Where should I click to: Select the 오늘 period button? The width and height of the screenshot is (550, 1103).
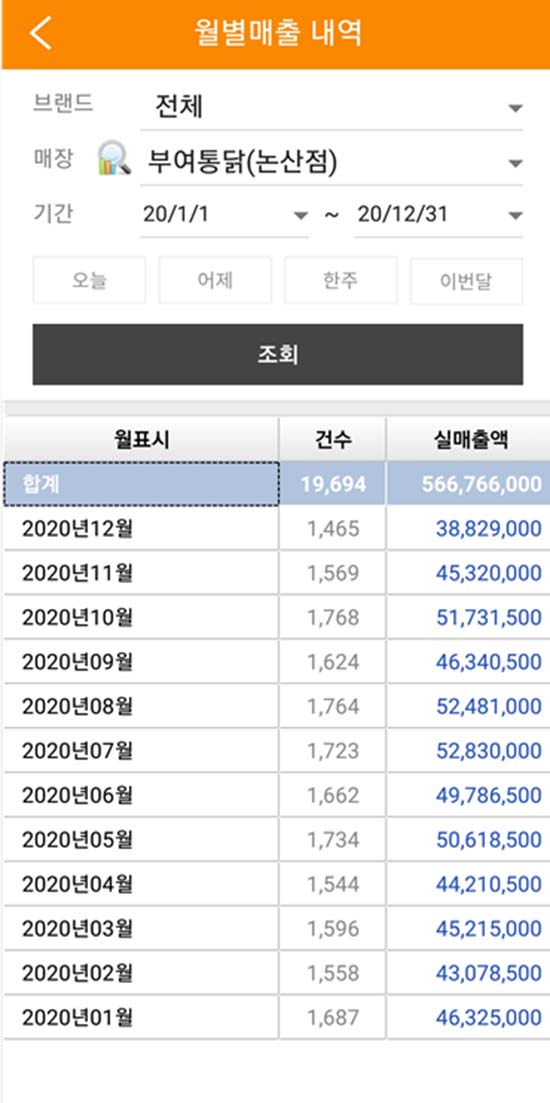[x=89, y=281]
